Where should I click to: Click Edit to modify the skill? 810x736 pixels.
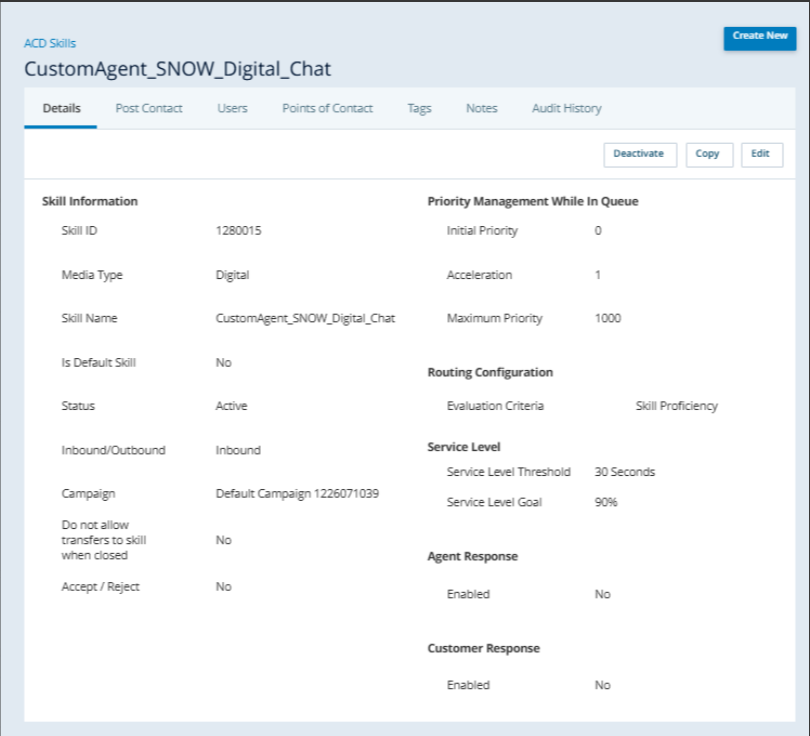click(761, 154)
